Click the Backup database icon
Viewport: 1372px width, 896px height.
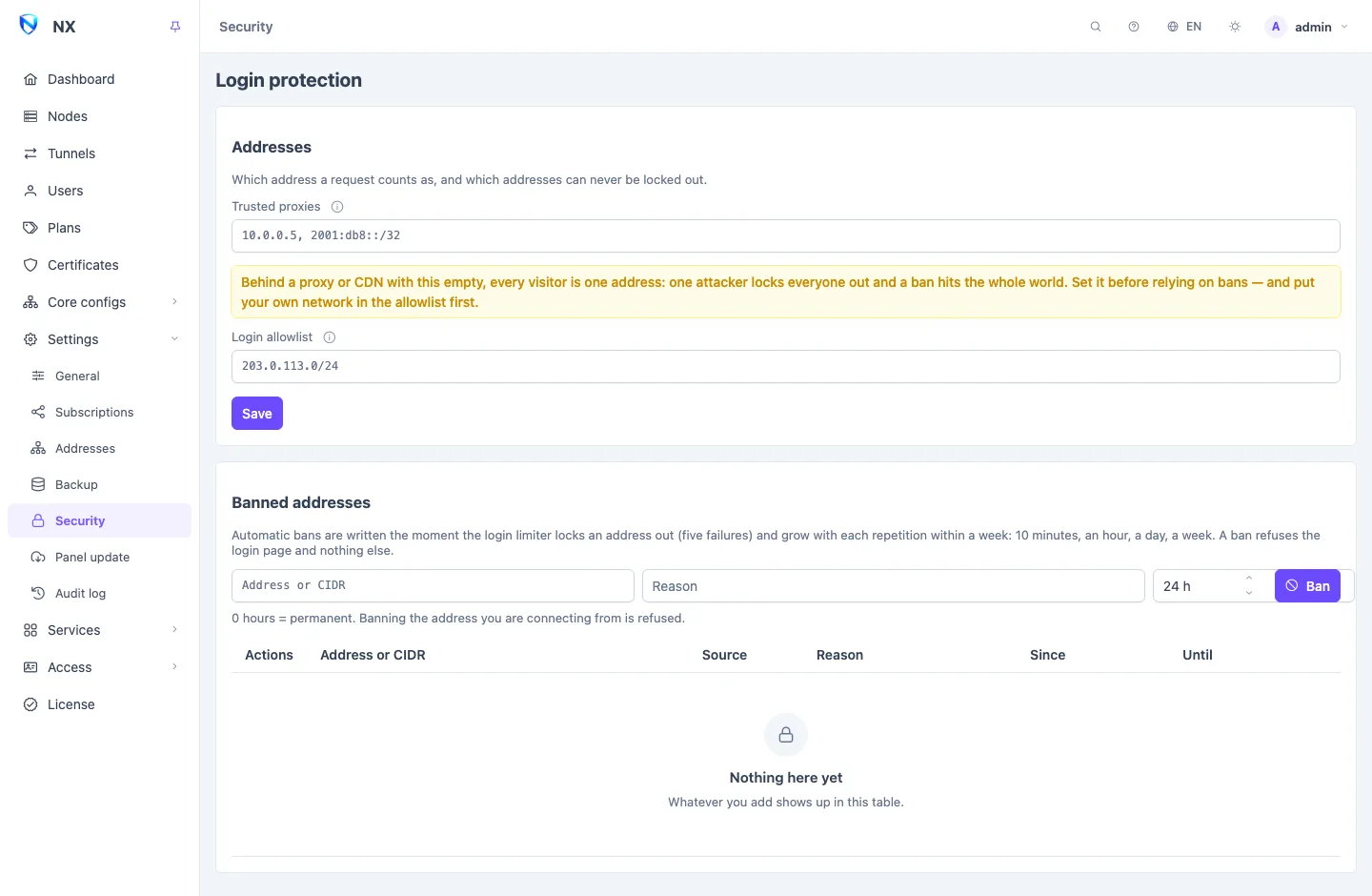(38, 484)
